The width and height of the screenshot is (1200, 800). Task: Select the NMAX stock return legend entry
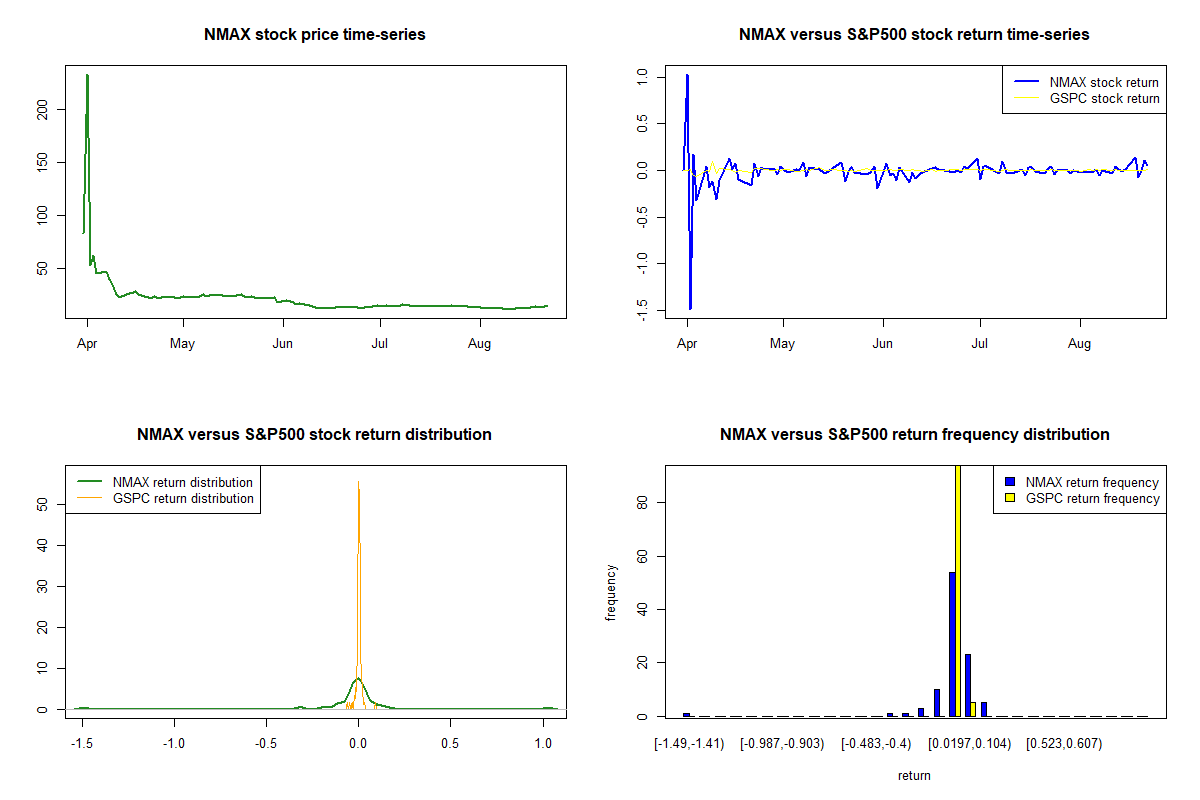click(1104, 82)
